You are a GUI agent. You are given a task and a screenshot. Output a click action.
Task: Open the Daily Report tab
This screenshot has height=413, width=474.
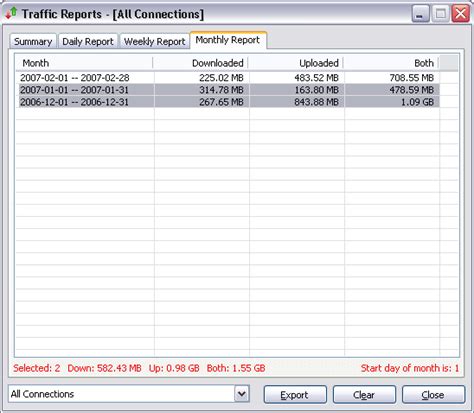[88, 41]
